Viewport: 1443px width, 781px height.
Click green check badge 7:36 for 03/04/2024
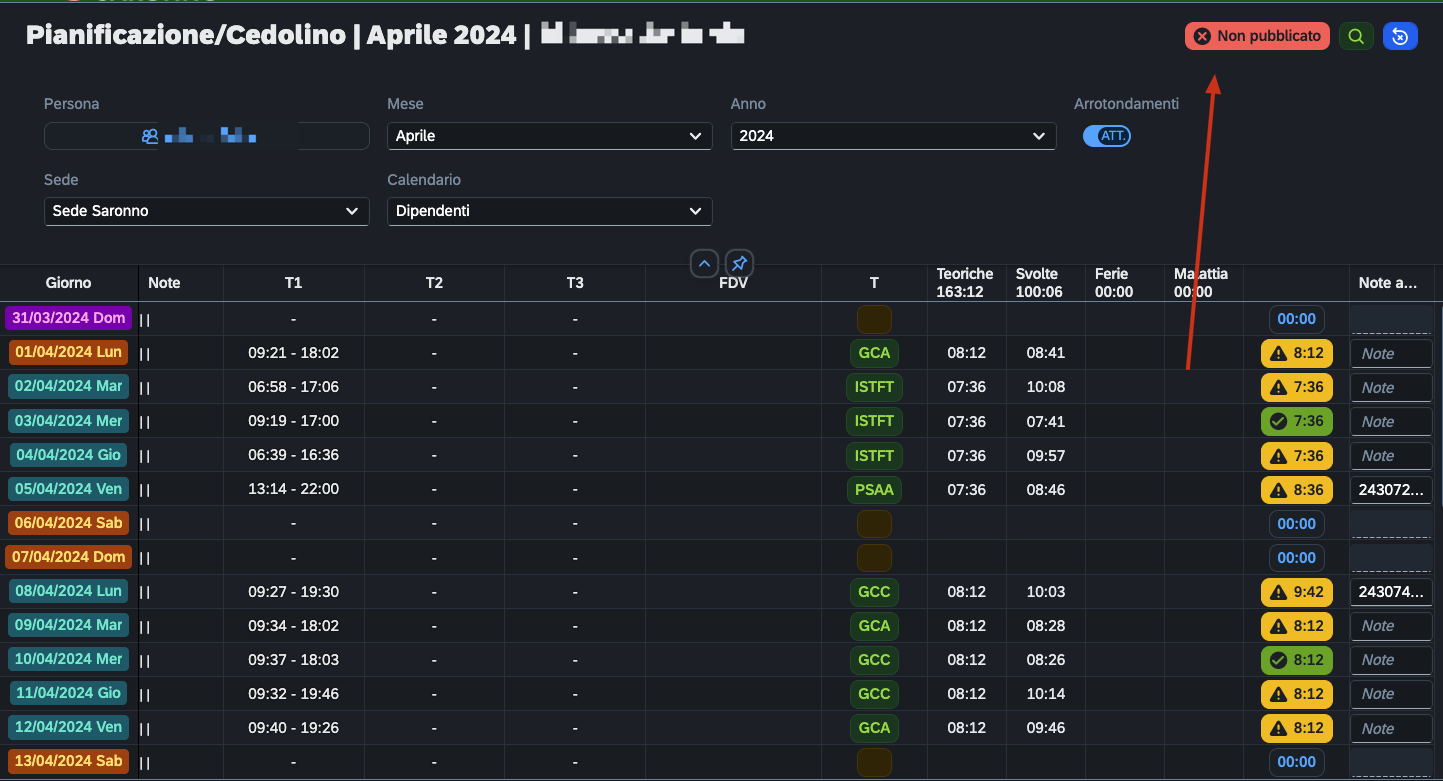click(x=1297, y=421)
